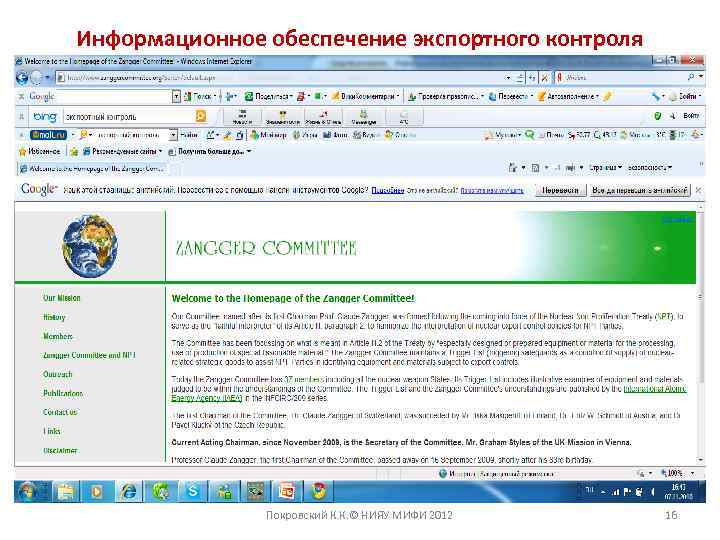Viewport: 720px width, 540px height.
Task: Open the Страница menu in command bar
Action: click(x=605, y=168)
